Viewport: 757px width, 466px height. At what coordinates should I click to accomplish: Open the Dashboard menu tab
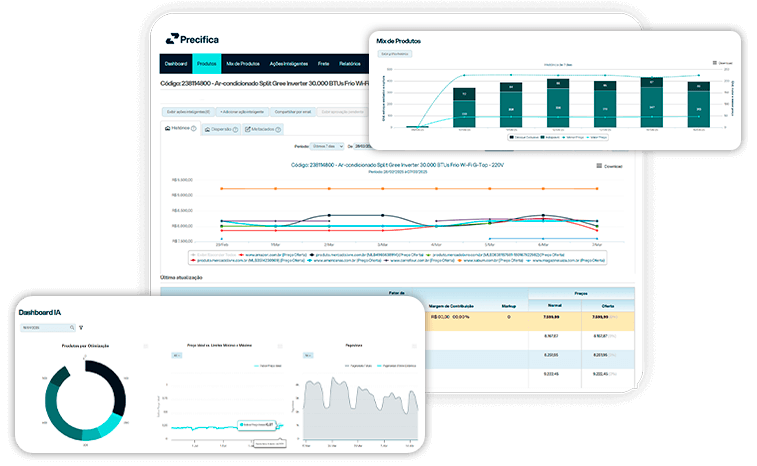coord(176,62)
